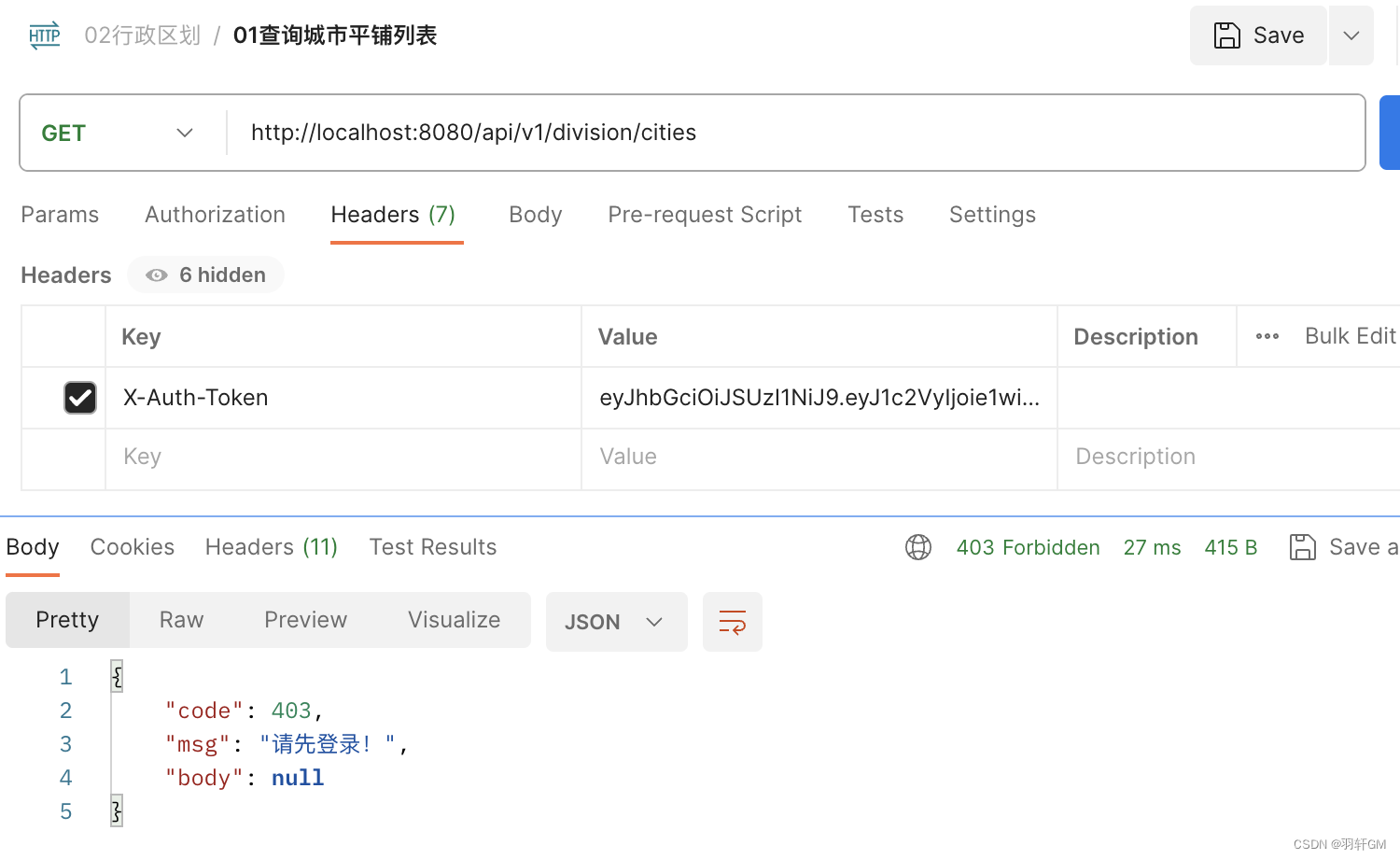This screenshot has height=859, width=1400.
Task: Go to the Pre-request Script tab
Action: [x=705, y=215]
